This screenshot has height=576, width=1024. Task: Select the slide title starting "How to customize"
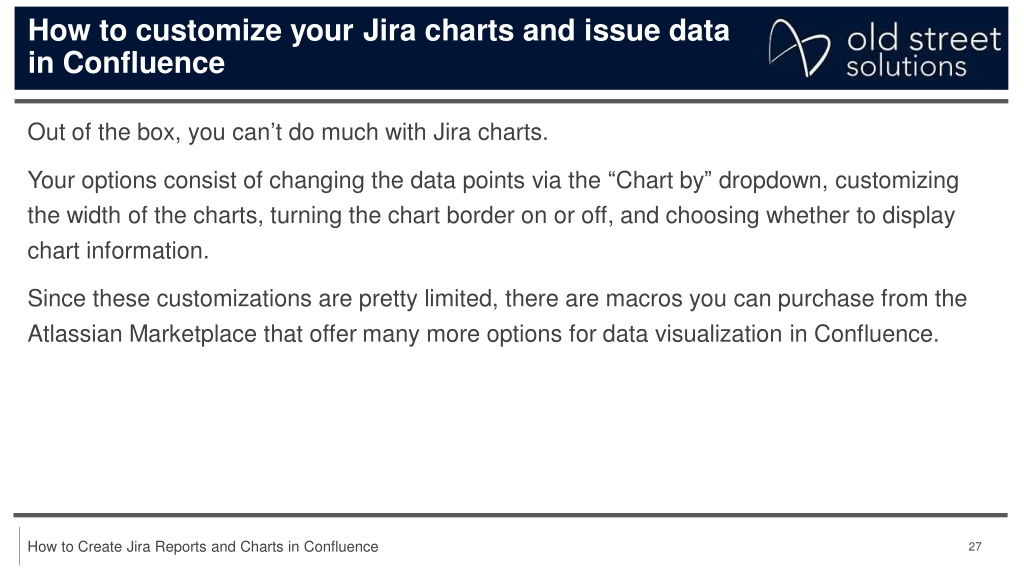pyautogui.click(x=378, y=46)
